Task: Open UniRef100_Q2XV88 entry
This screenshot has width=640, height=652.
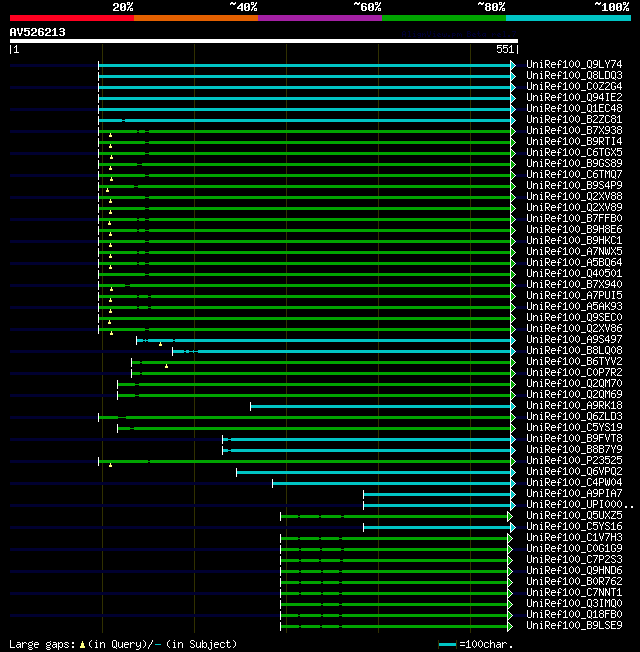Action: coord(574,196)
